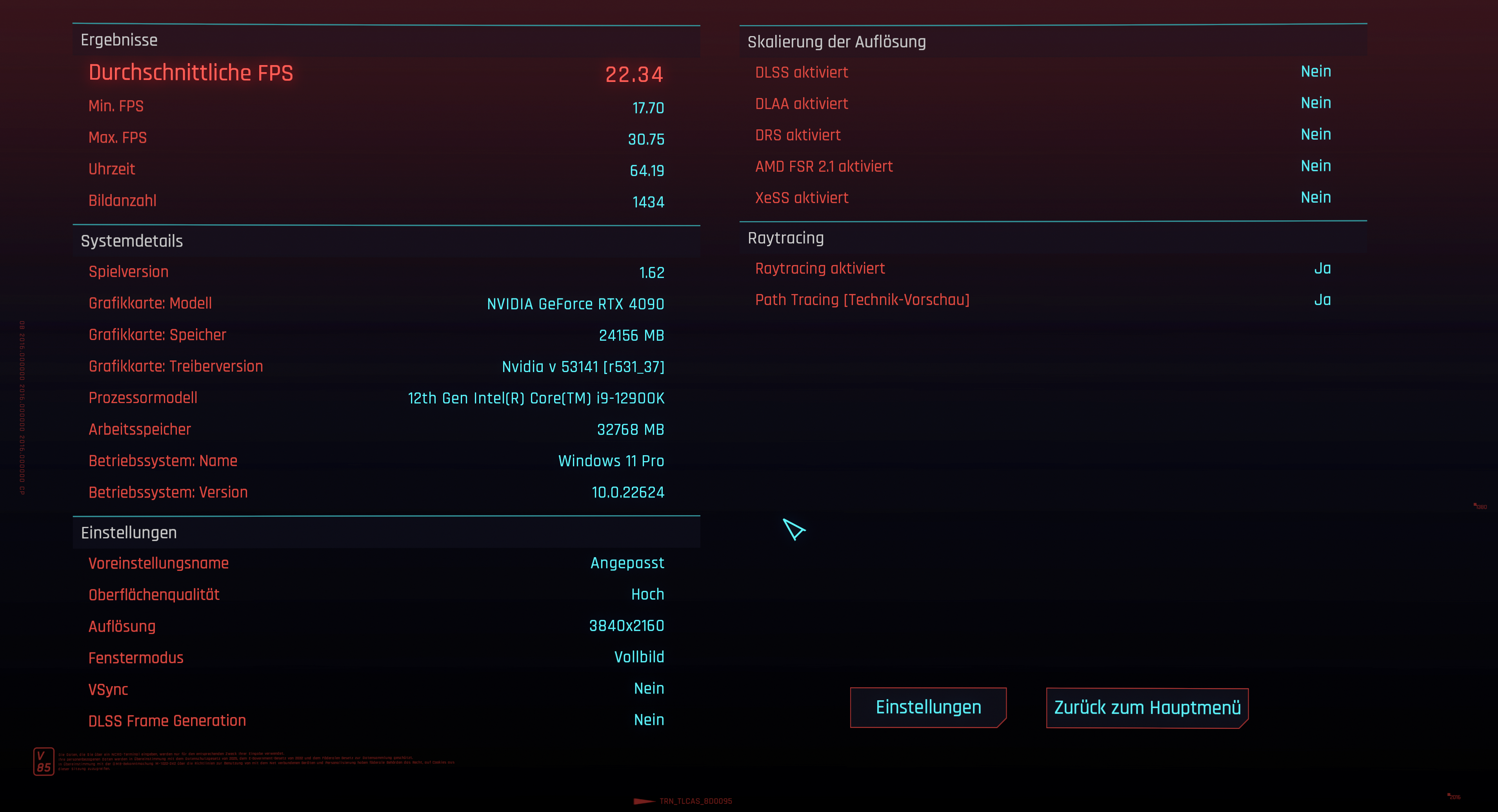Image resolution: width=1498 pixels, height=812 pixels.
Task: Click Raytracing aktiviert Ja value
Action: click(x=1322, y=269)
